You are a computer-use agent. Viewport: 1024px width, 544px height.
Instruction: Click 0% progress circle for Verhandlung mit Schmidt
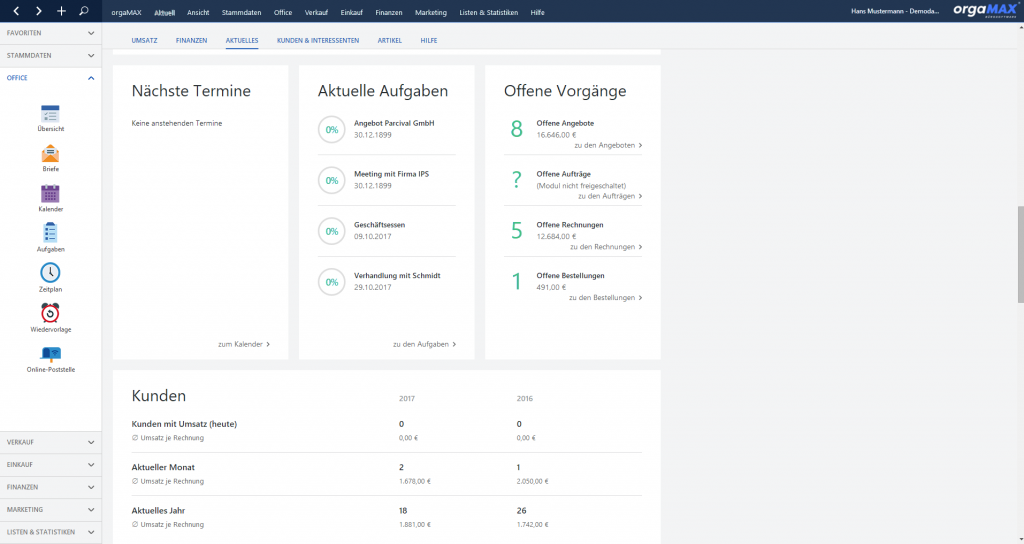pyautogui.click(x=332, y=283)
